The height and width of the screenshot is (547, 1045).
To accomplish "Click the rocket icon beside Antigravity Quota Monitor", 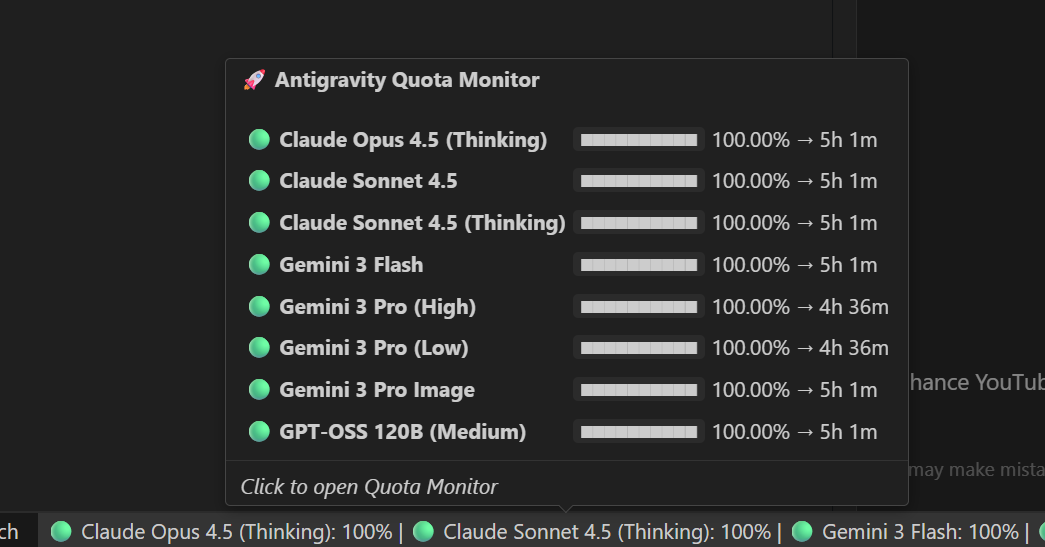I will pyautogui.click(x=254, y=80).
